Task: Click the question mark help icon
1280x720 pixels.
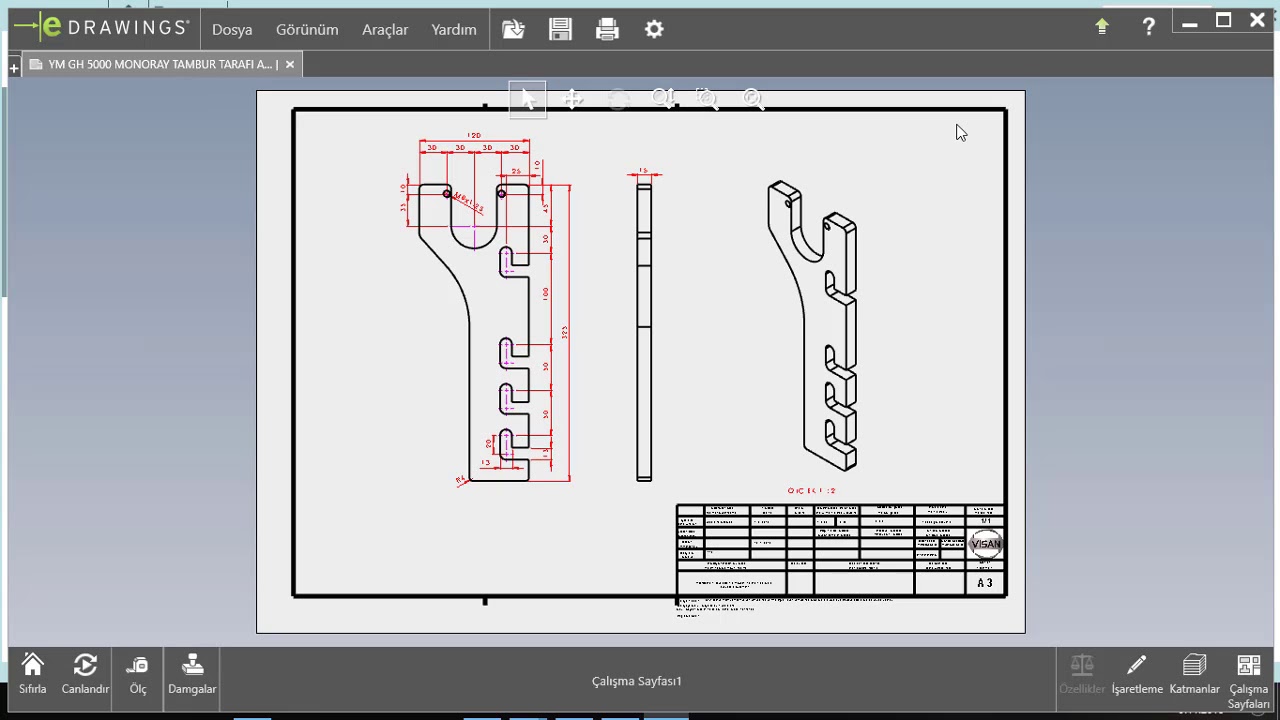Action: (1149, 27)
